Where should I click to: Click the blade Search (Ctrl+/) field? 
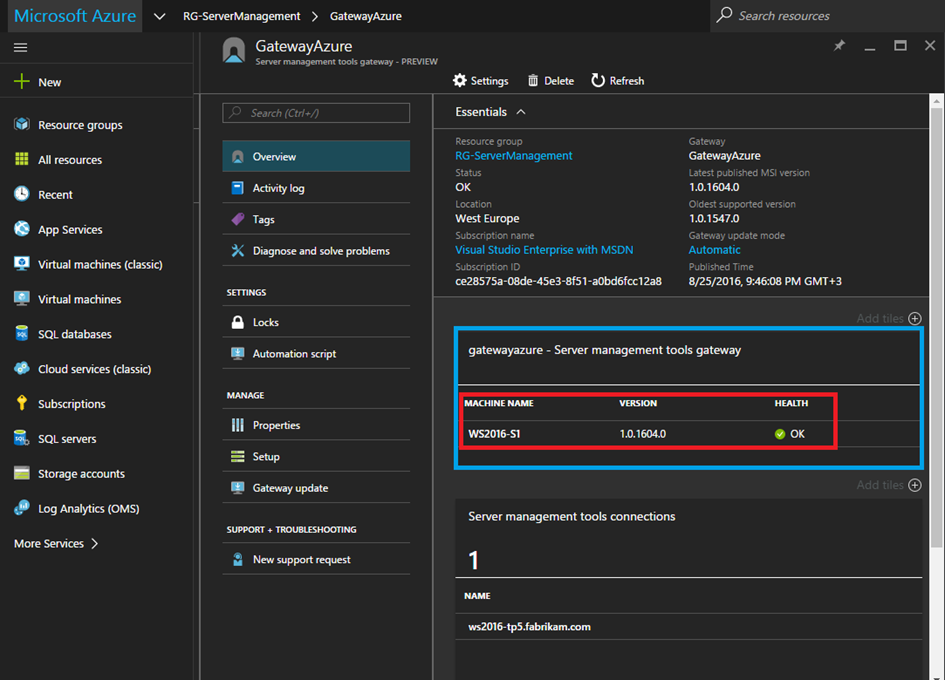click(316, 113)
